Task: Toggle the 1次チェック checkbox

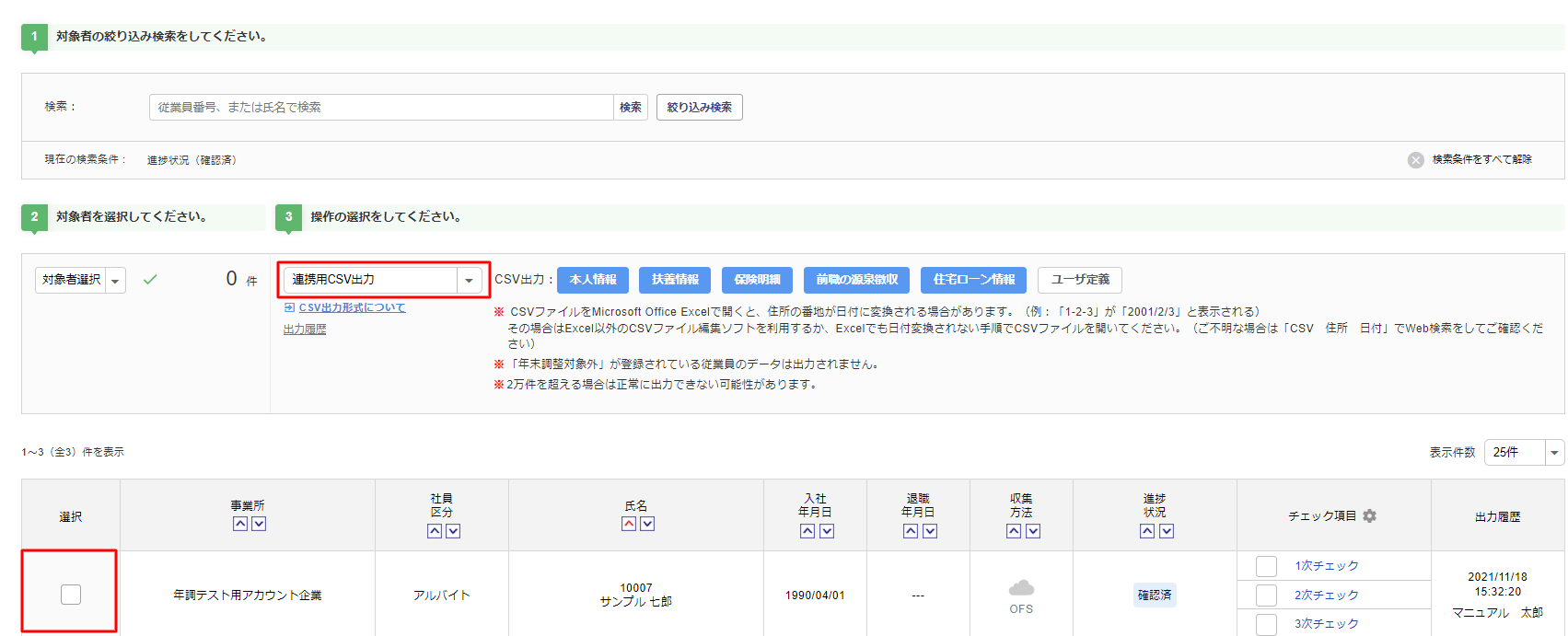Action: [1266, 566]
